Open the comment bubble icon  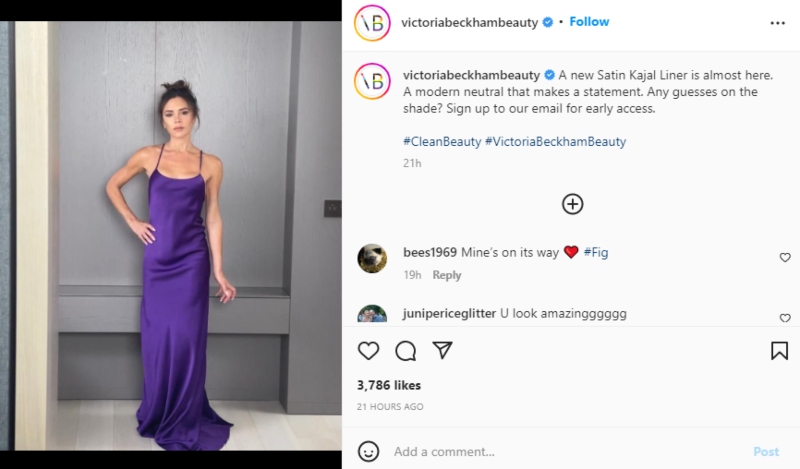coord(405,351)
